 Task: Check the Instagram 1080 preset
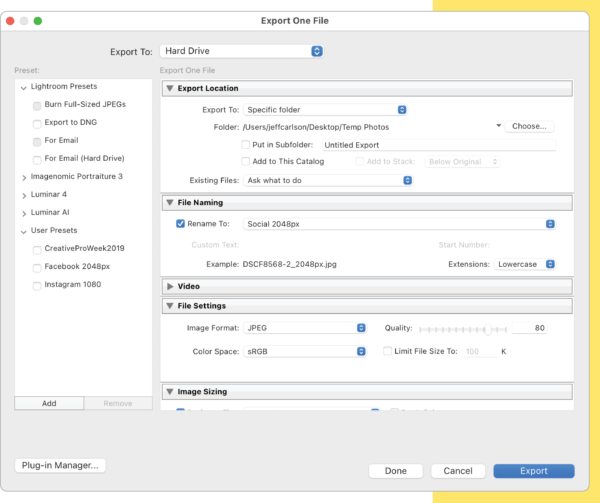tap(37, 286)
